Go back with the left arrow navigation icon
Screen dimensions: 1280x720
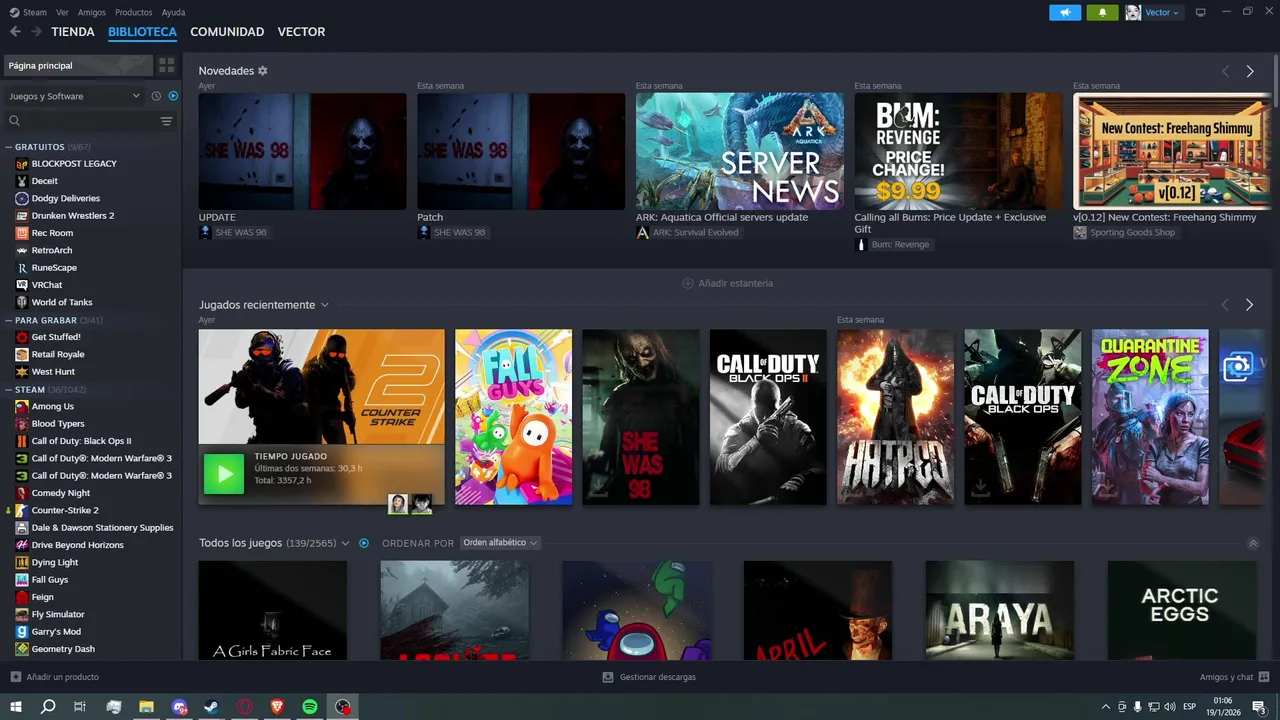[x=15, y=32]
